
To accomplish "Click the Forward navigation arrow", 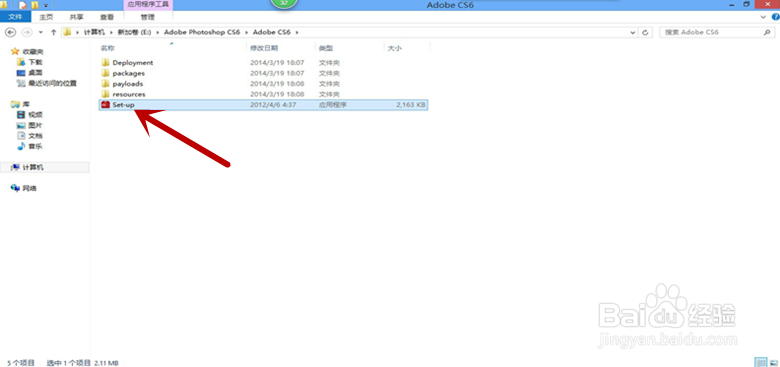I will (27, 32).
